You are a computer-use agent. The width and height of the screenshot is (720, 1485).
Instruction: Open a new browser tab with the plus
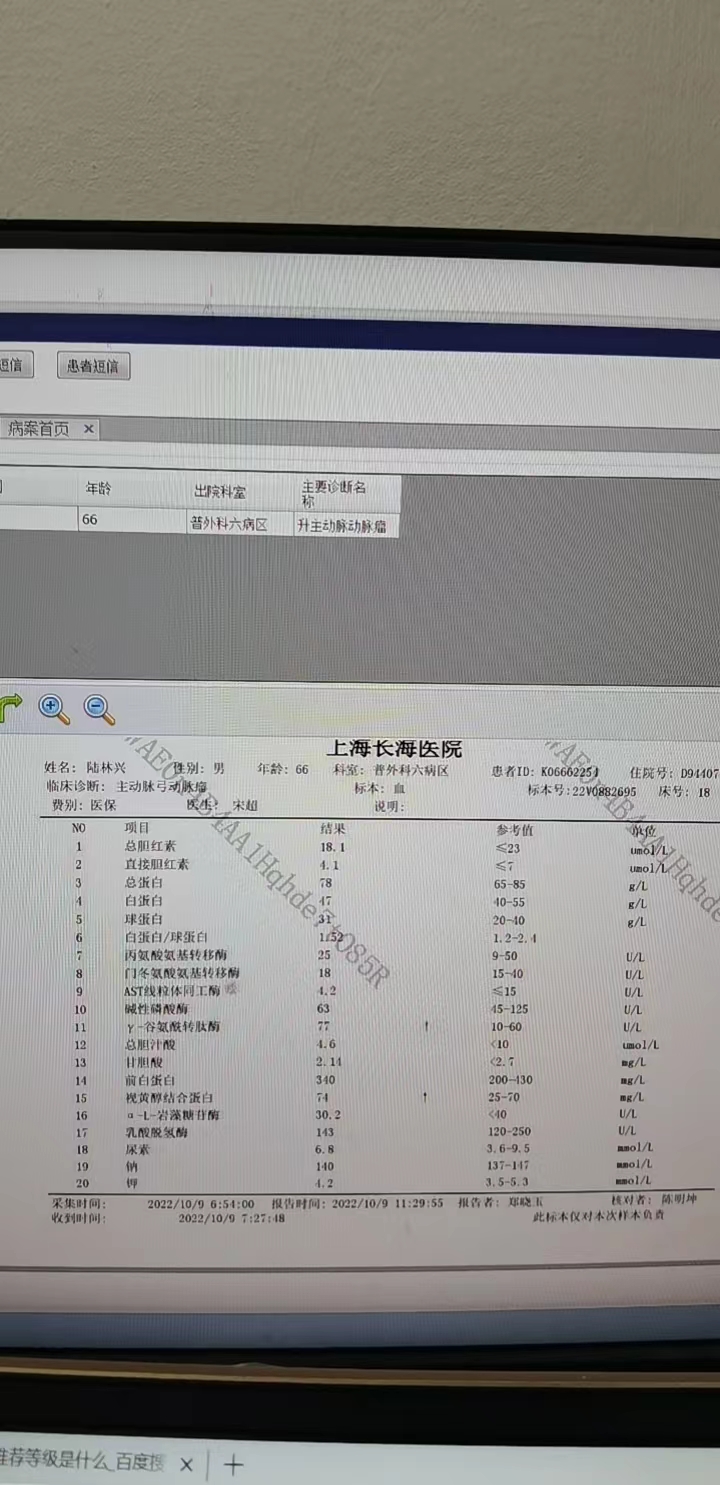(x=233, y=1465)
